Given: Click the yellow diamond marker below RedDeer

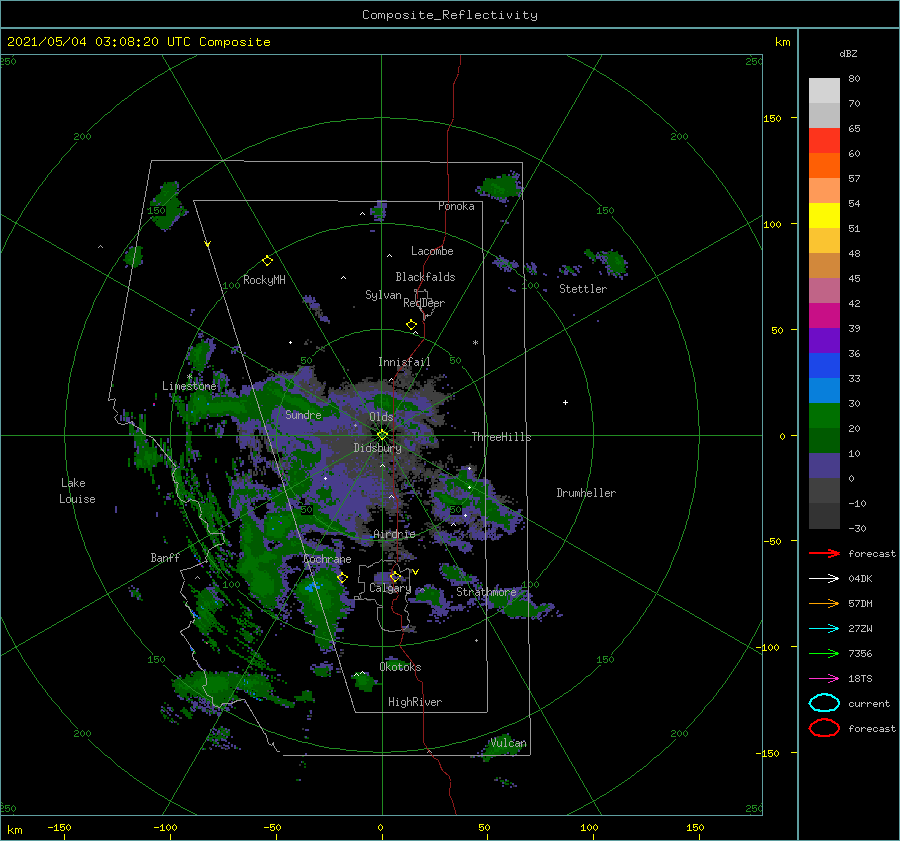Looking at the screenshot, I should coord(412,325).
